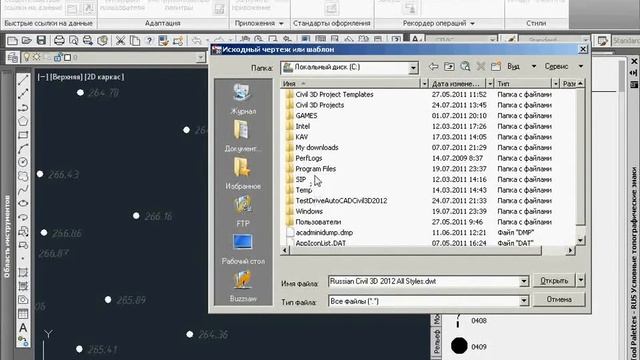The width and height of the screenshot is (640, 360).
Task: Click the Back arrow in file dialog
Action: coord(433,66)
